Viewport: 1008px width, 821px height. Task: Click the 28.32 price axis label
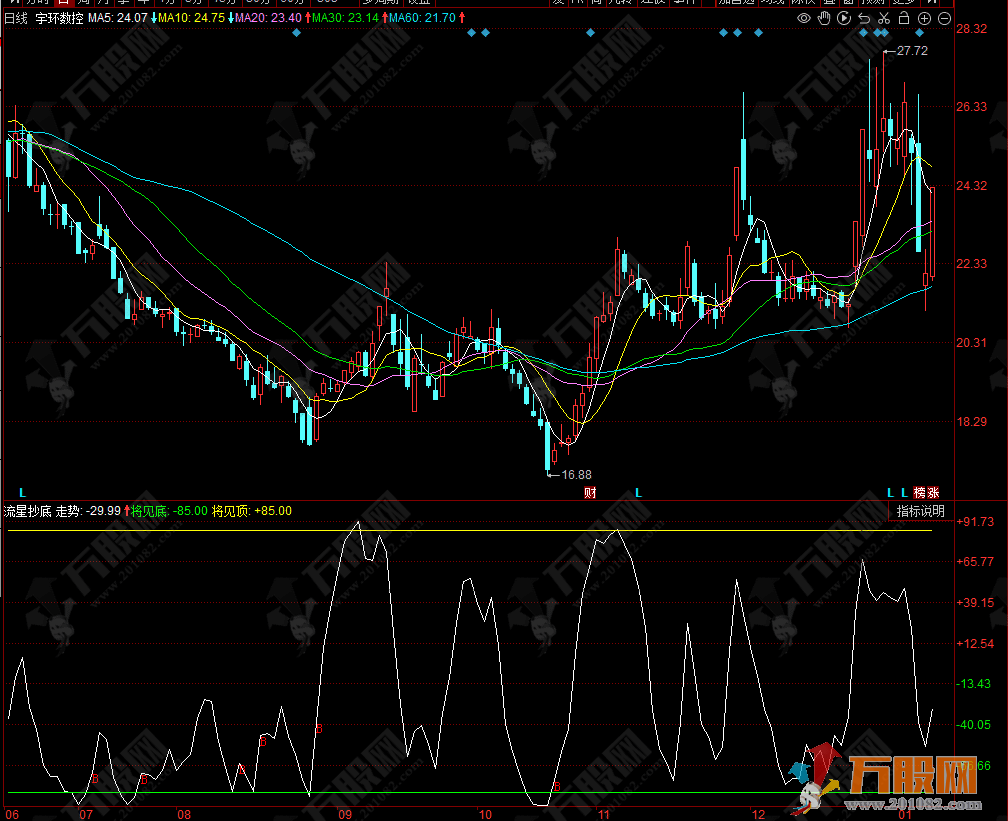(971, 29)
